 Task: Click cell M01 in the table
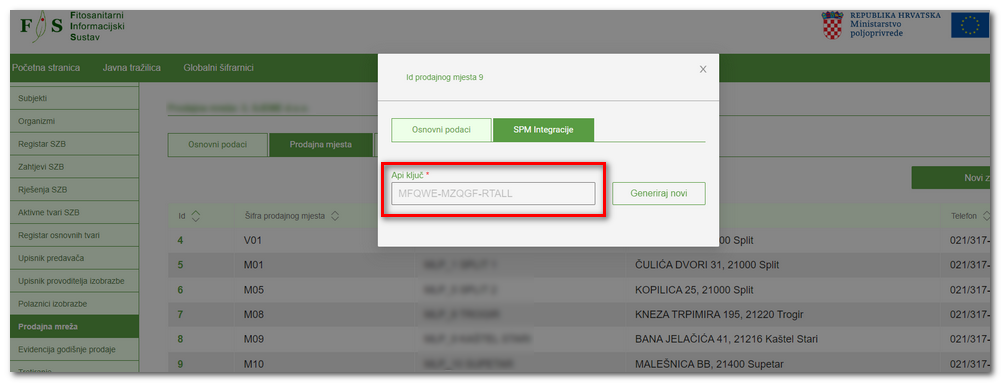253,265
